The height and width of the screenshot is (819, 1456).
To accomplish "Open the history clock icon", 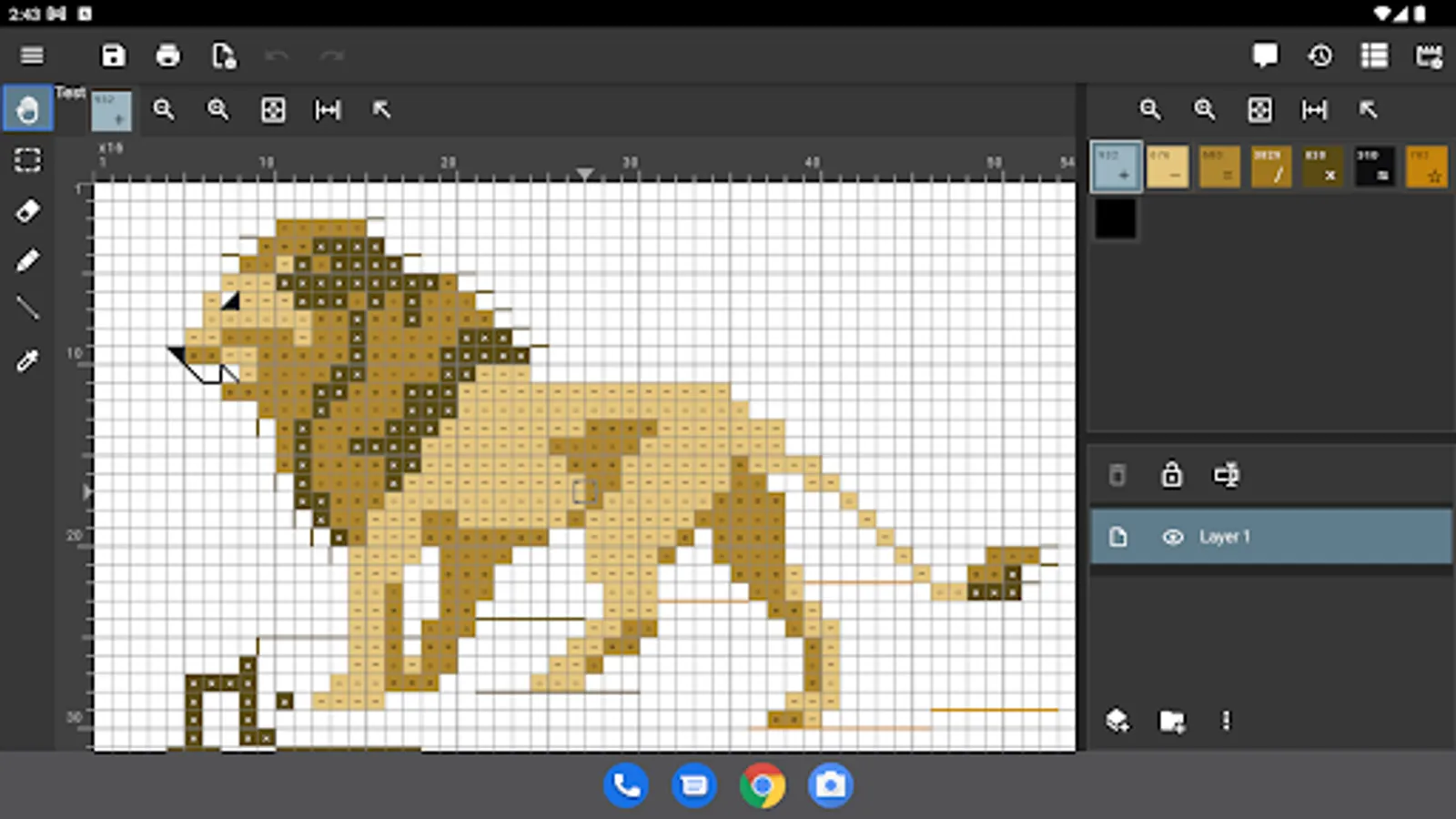I will click(x=1319, y=56).
